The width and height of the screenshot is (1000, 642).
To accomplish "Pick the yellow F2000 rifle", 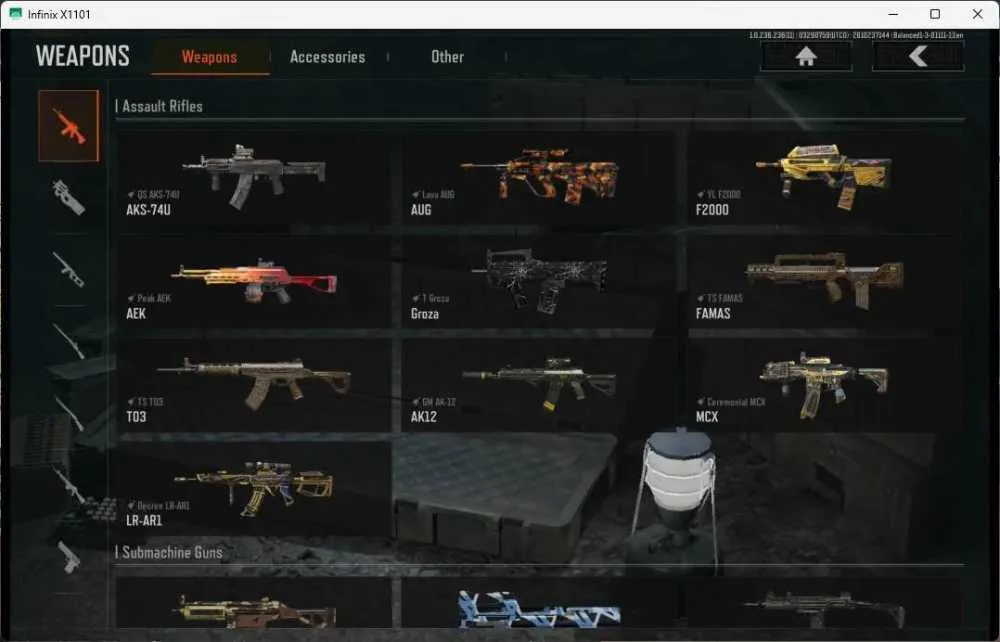I will tap(823, 179).
